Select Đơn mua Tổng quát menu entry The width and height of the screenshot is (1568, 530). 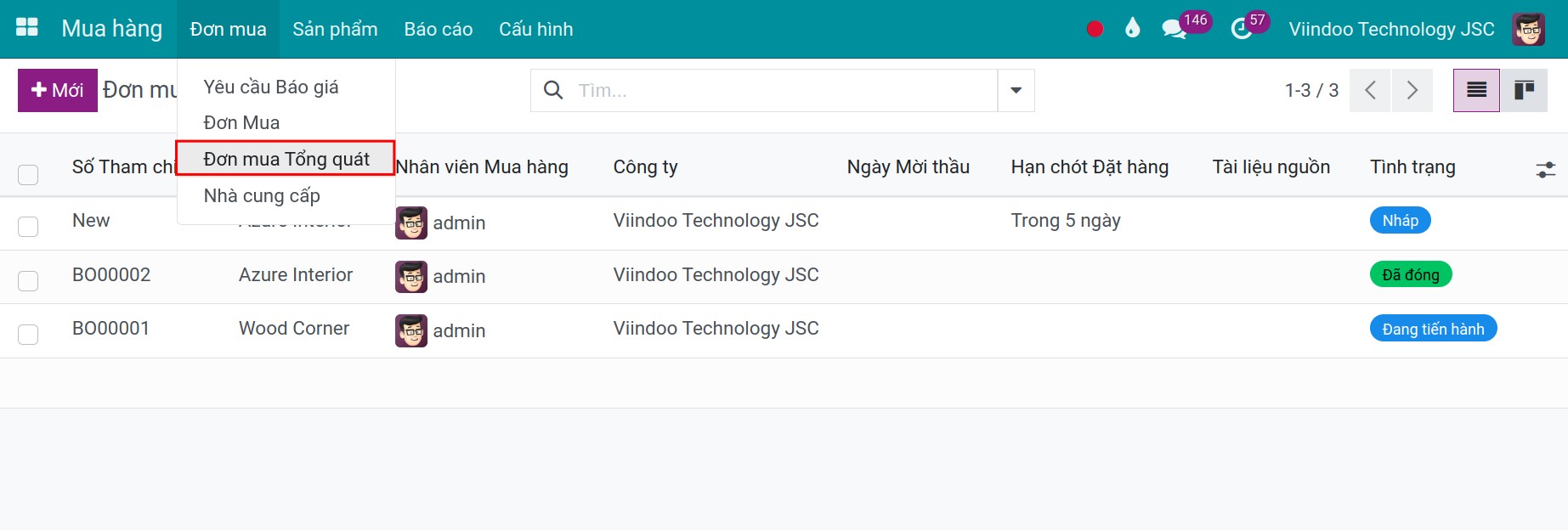pos(286,159)
